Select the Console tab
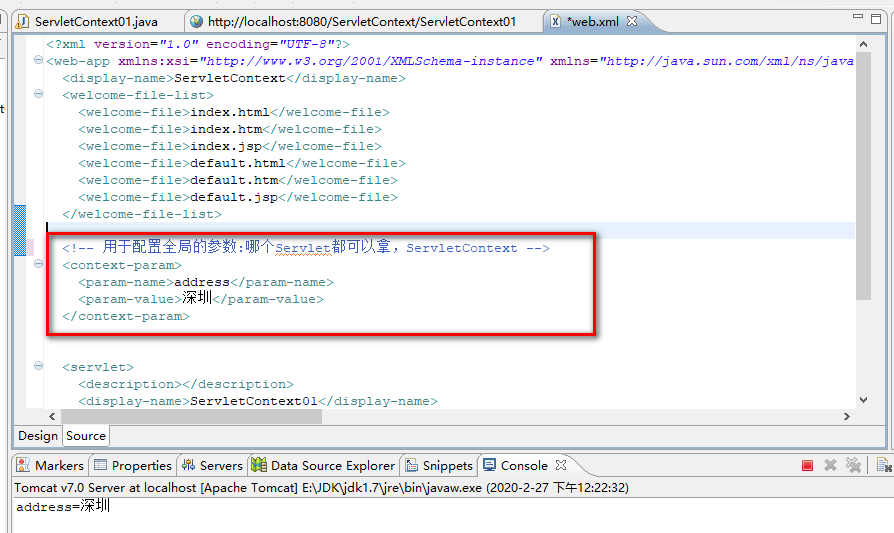Screen dimensions: 894x533 (x=524, y=465)
